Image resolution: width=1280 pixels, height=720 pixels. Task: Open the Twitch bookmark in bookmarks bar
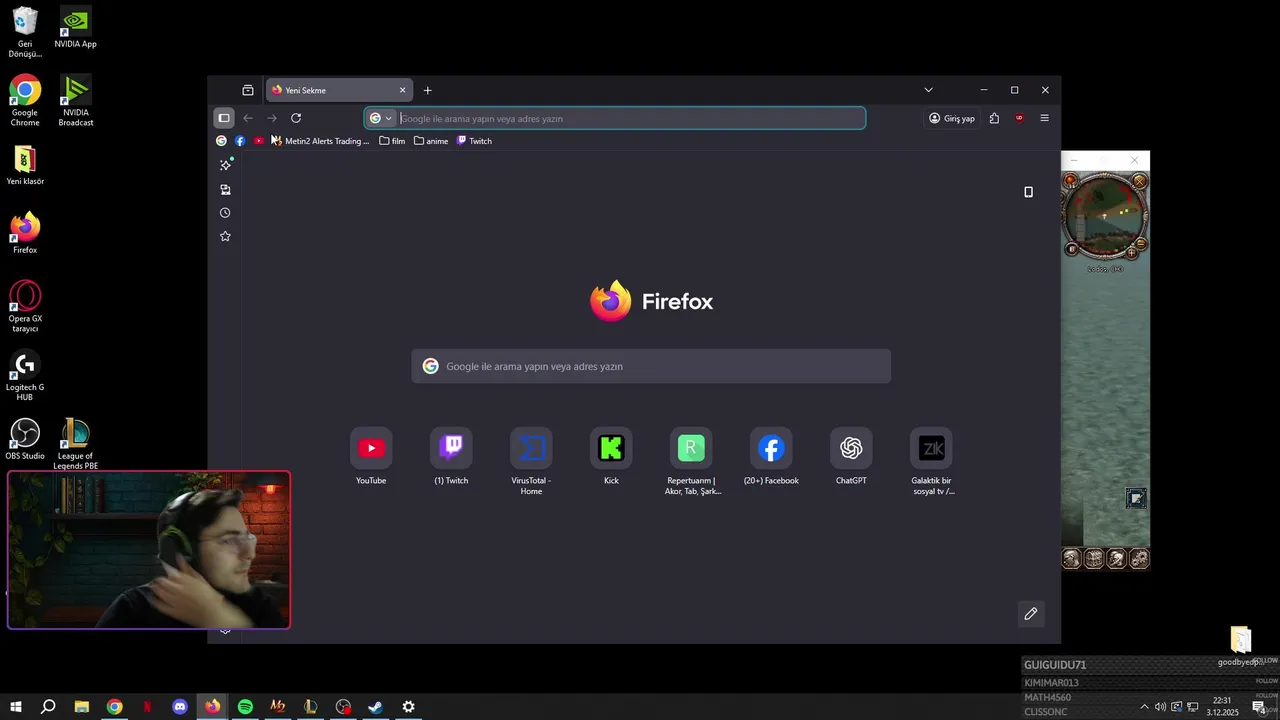tap(474, 141)
